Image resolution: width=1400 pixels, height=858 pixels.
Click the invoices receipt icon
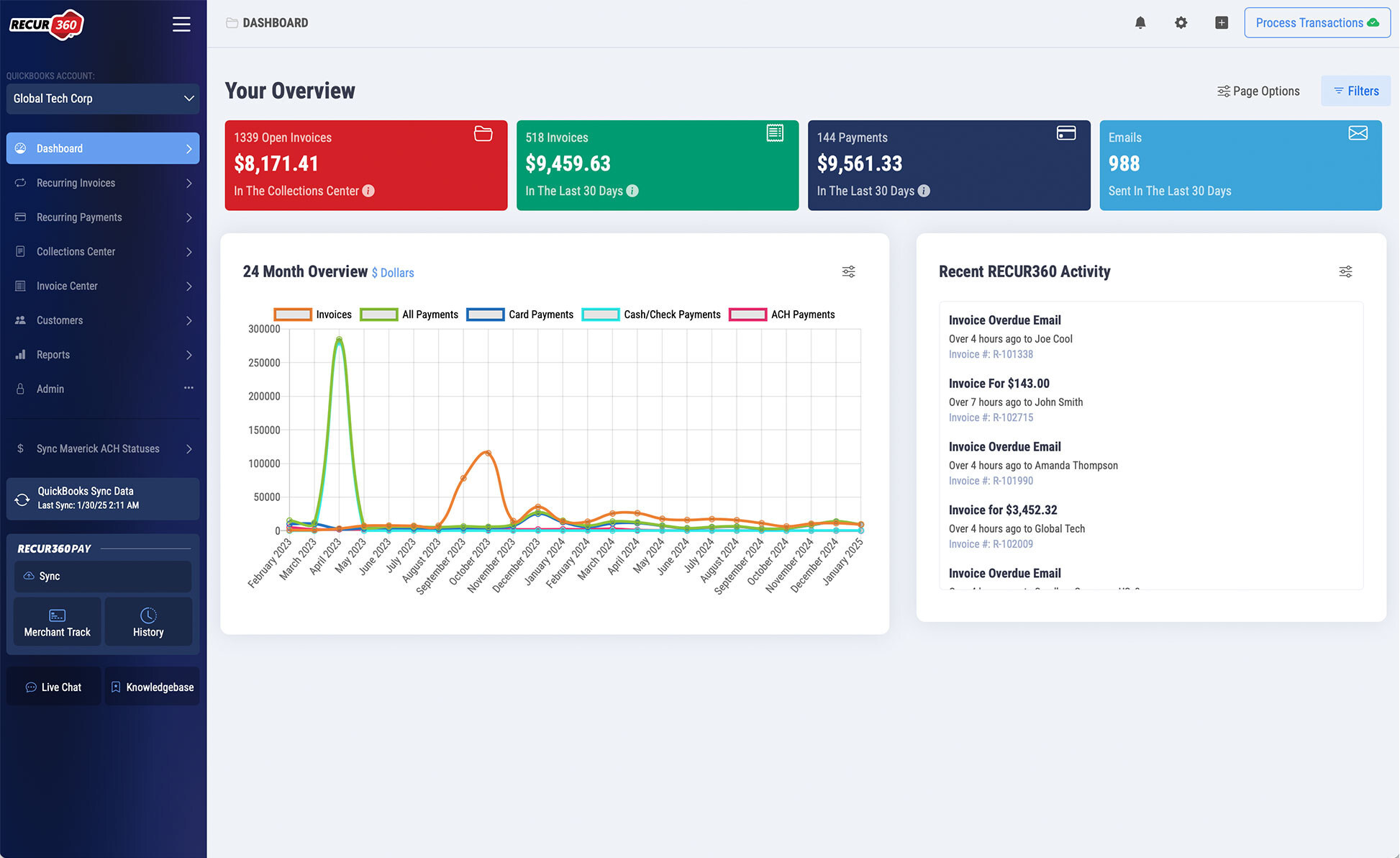click(x=775, y=133)
